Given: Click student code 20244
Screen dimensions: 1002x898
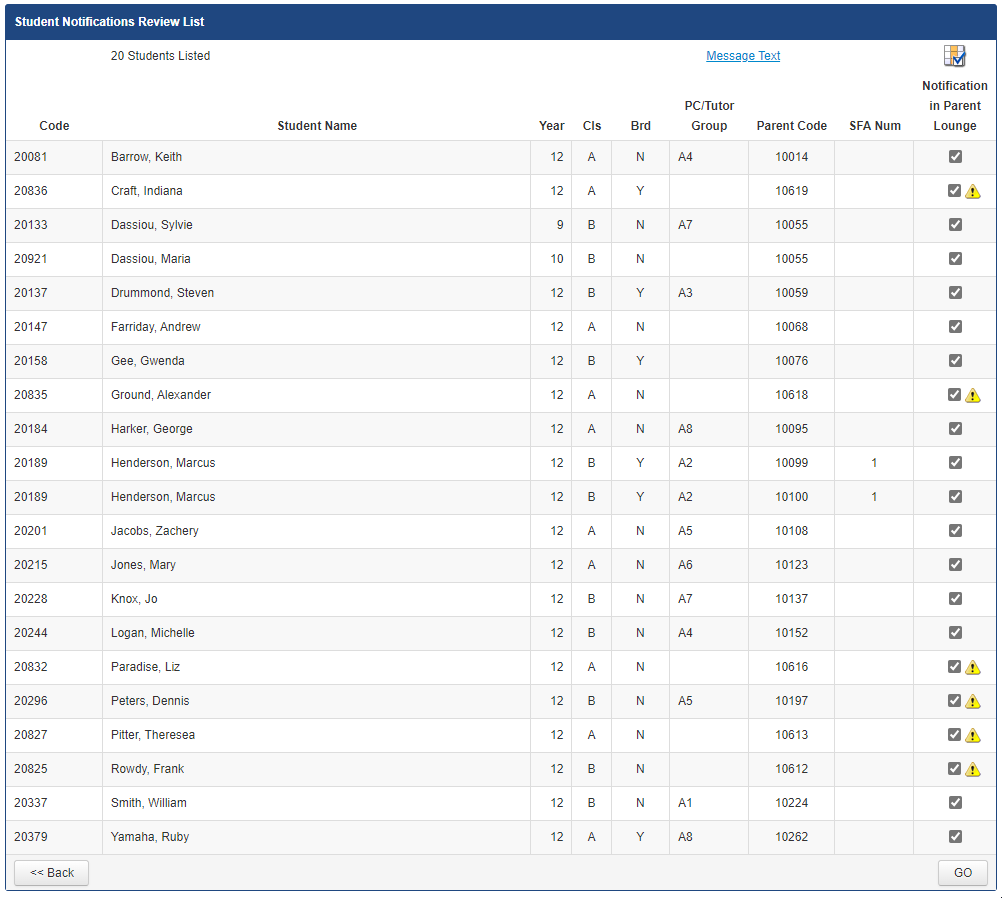Looking at the screenshot, I should coord(31,633).
